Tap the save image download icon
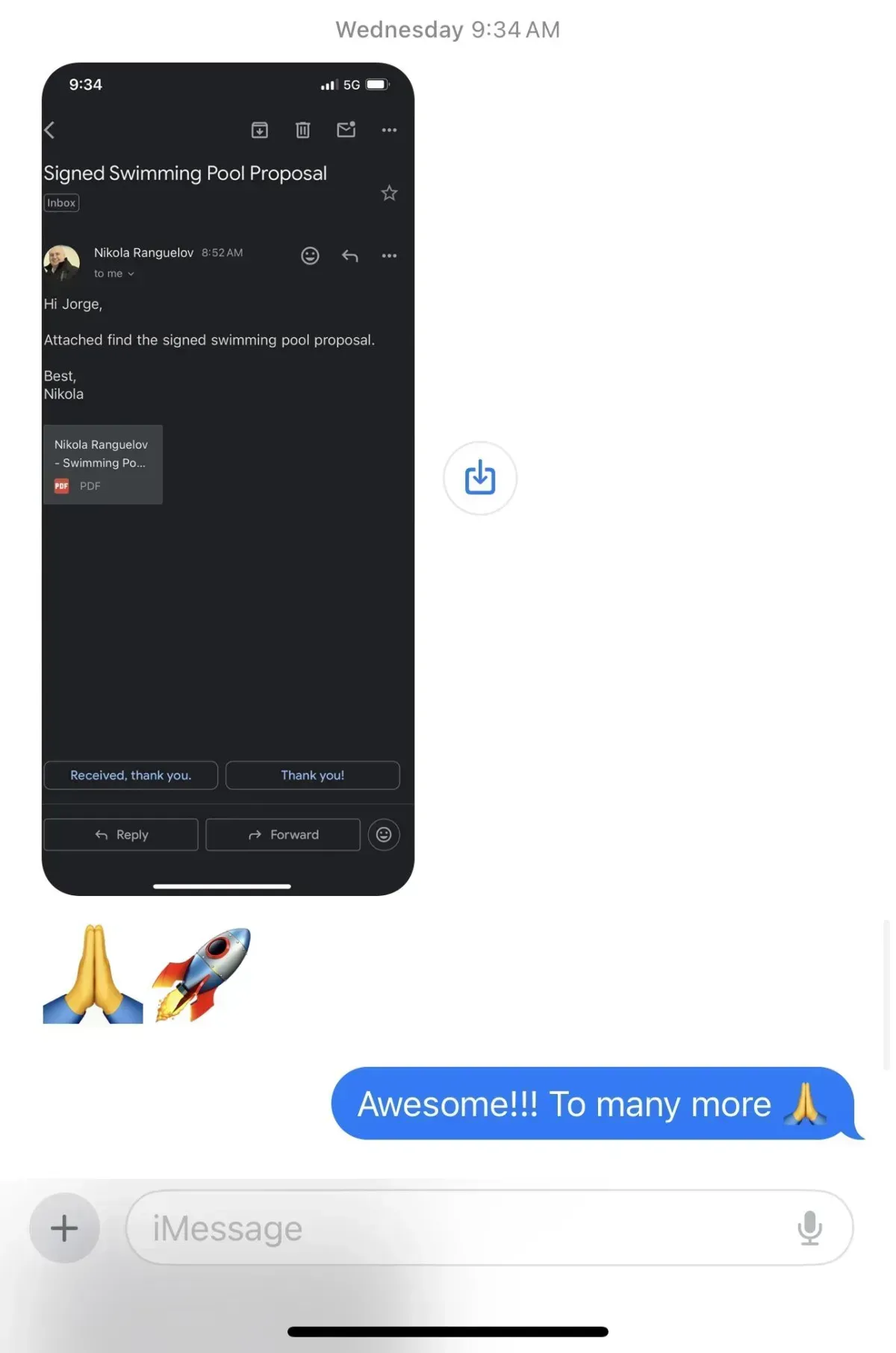 pyautogui.click(x=480, y=478)
